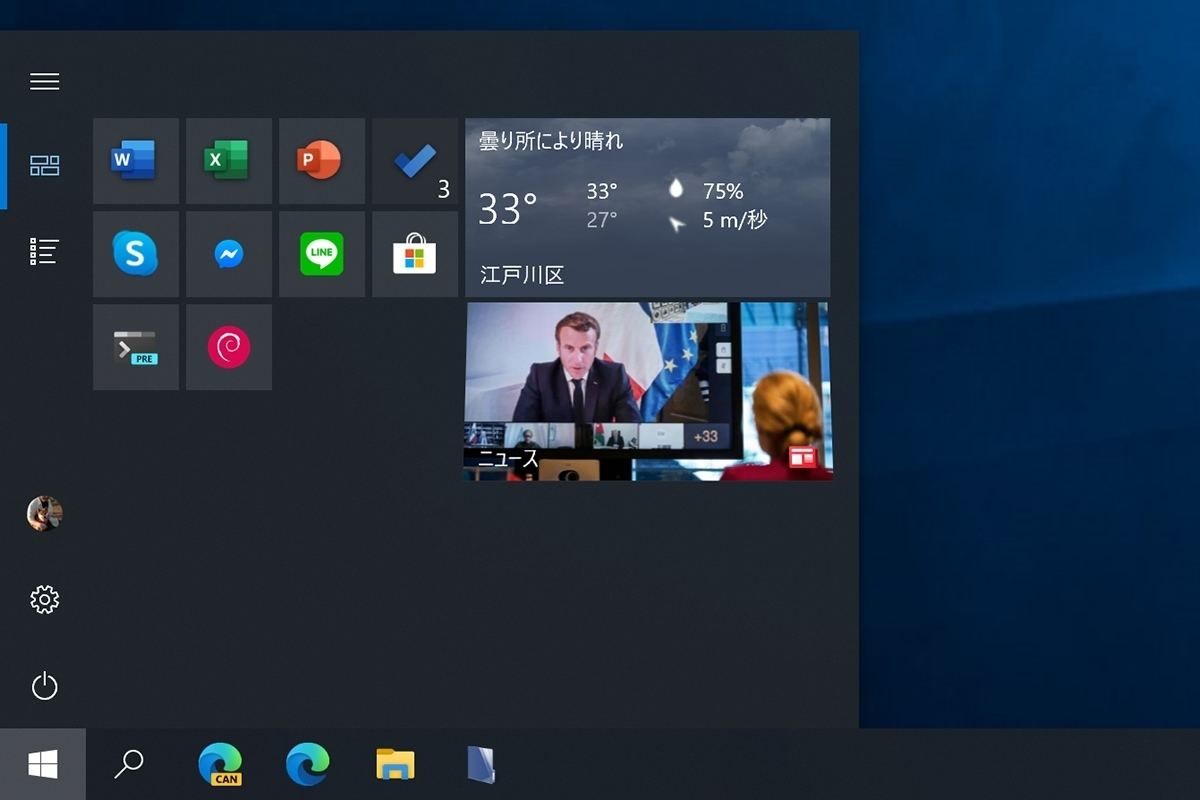Open the weather tile for 江戸川区
Image resolution: width=1200 pixels, height=800 pixels.
pos(648,207)
